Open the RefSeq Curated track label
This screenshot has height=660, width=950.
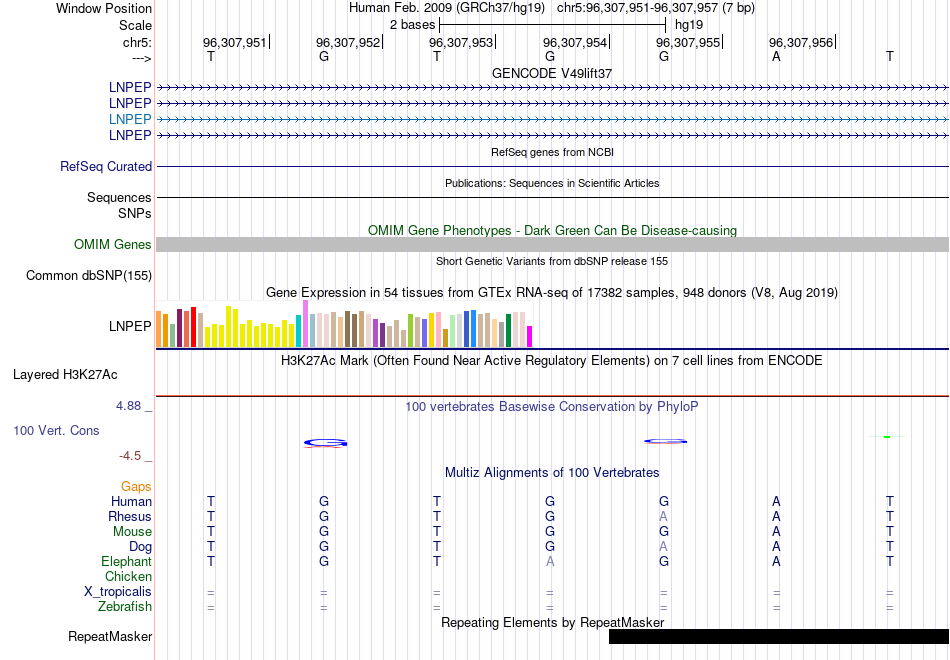(x=105, y=167)
